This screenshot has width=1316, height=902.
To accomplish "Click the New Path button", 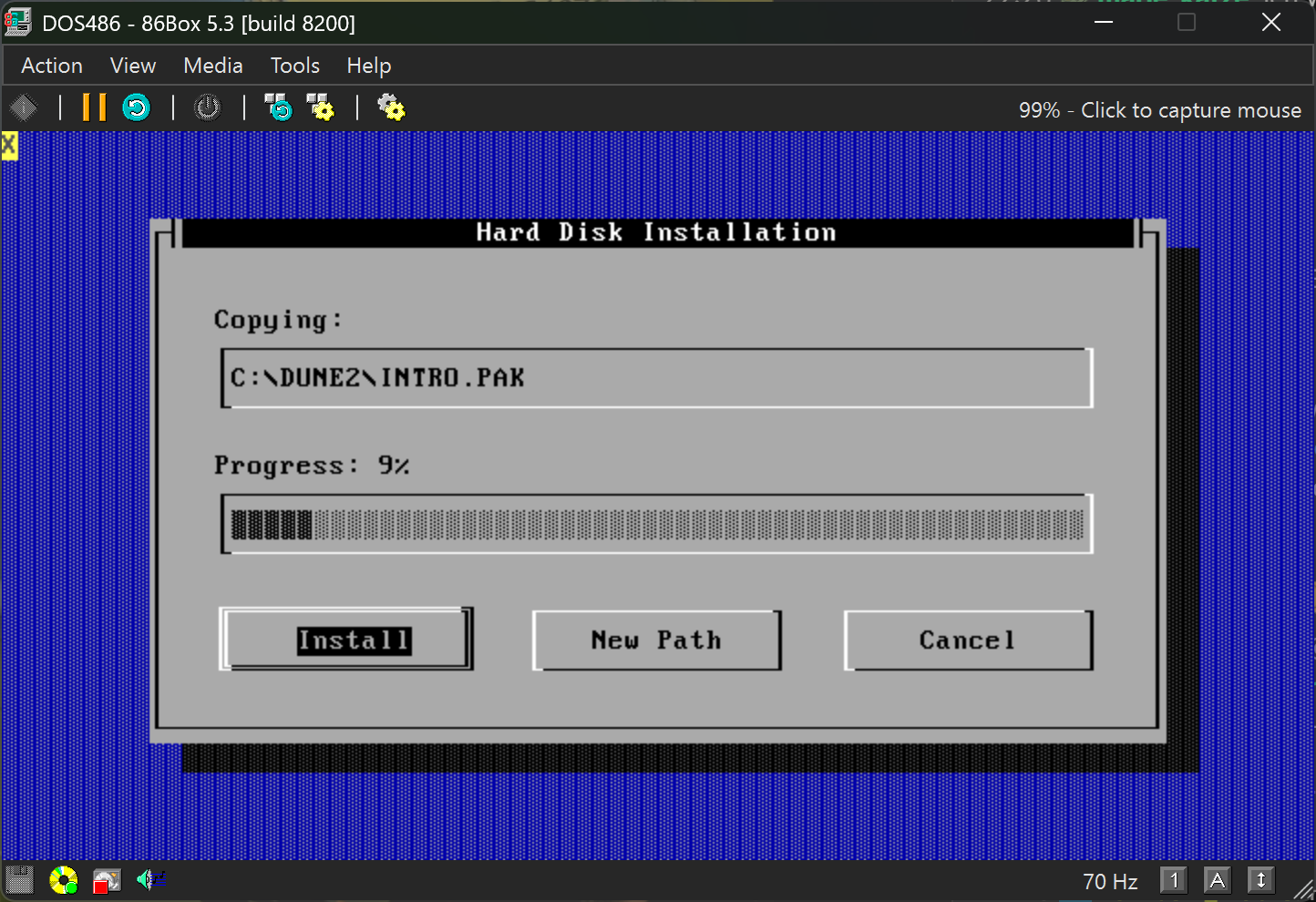I will pos(656,640).
